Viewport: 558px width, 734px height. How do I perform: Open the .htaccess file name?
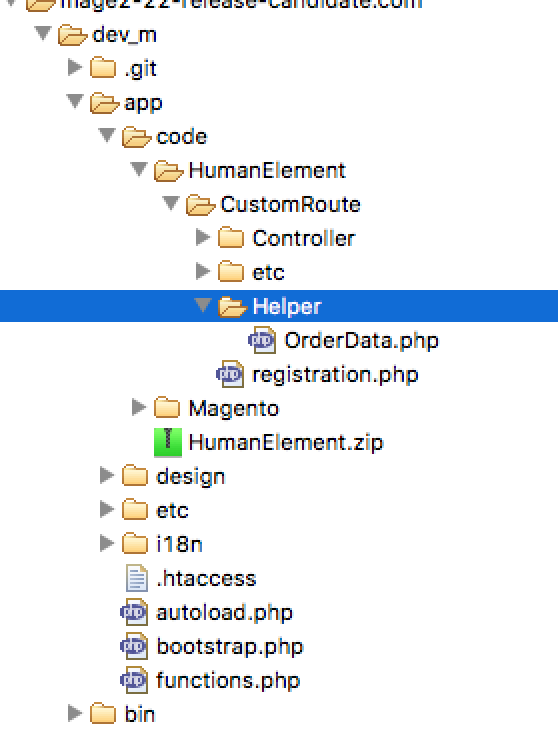coord(206,579)
